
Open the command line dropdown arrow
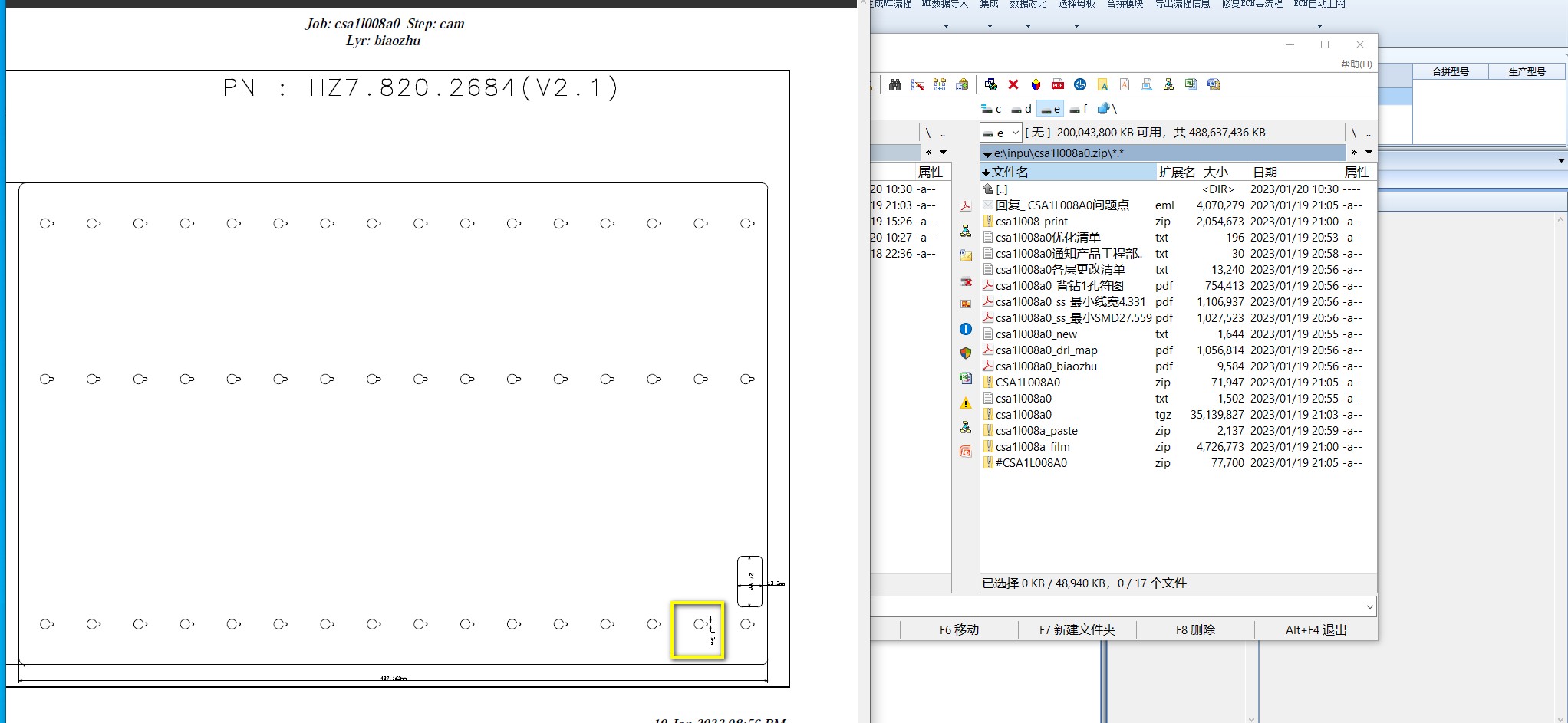(x=1369, y=606)
